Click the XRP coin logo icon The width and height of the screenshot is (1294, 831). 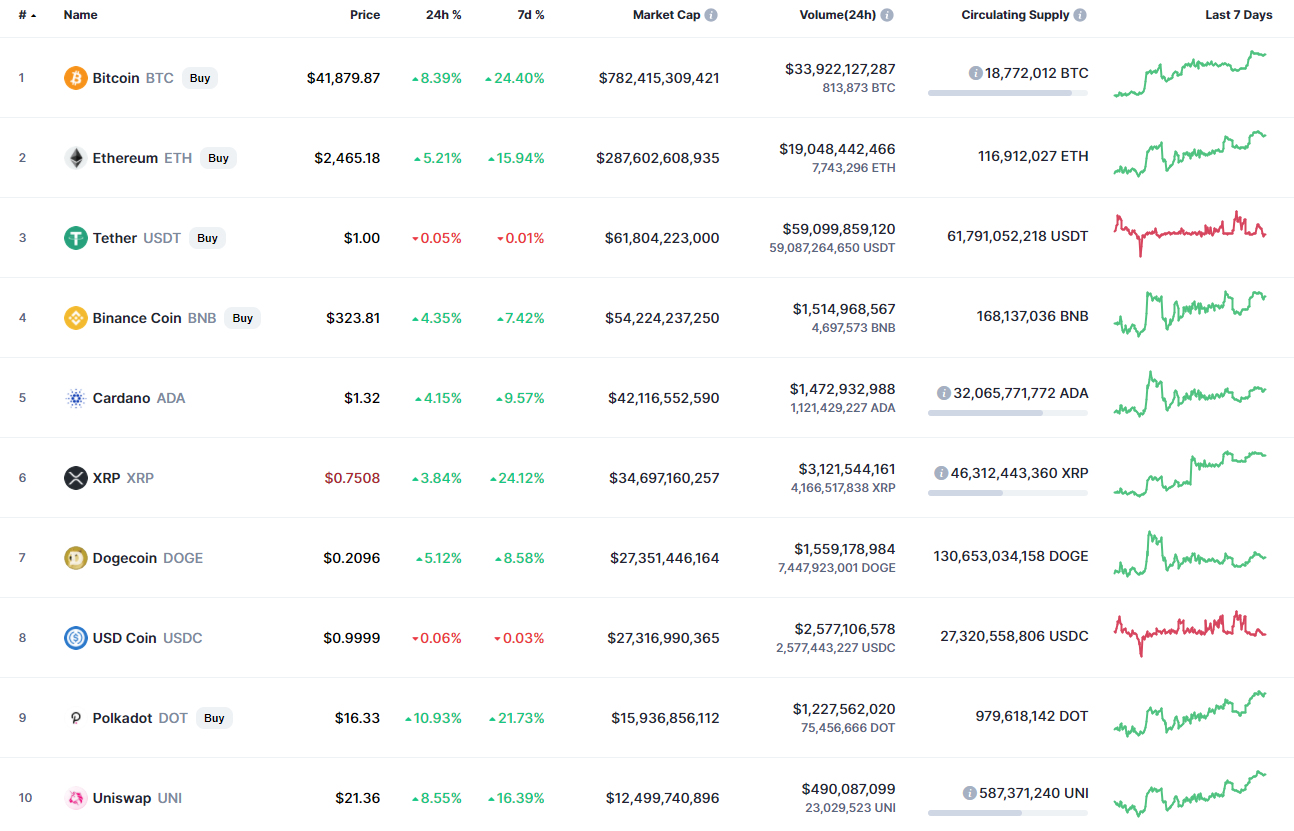(76, 478)
